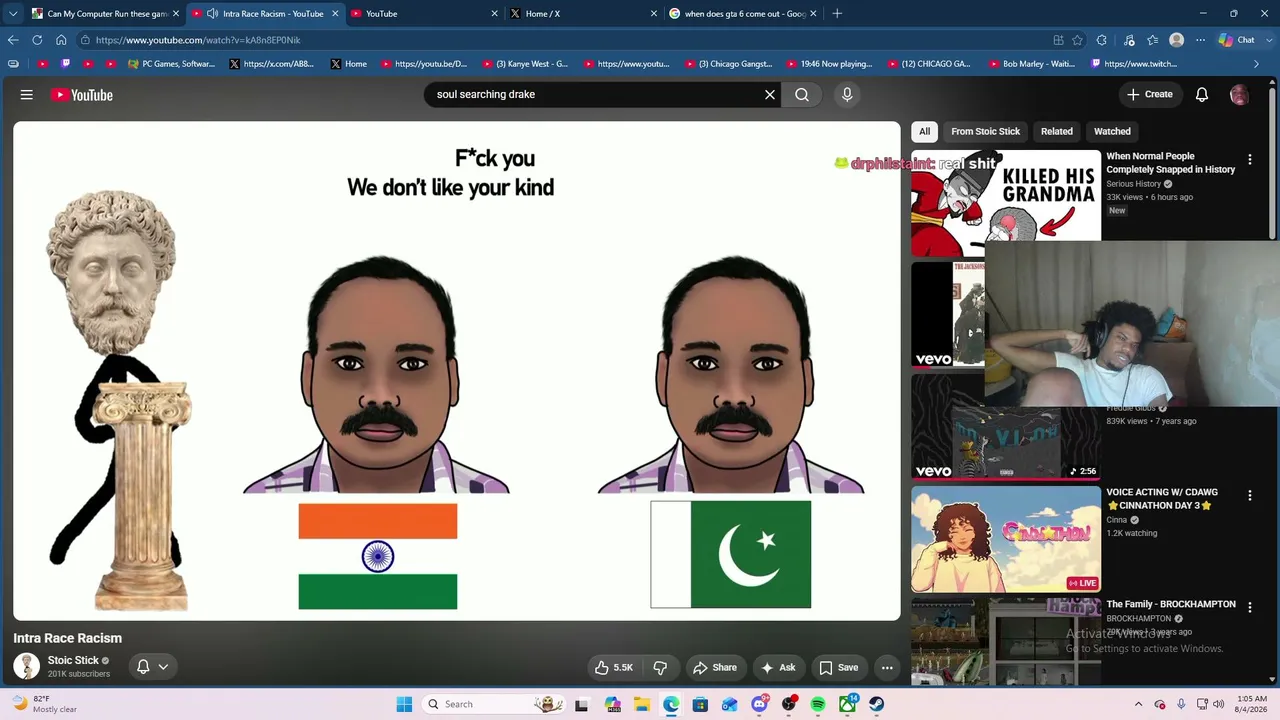
Task: Open the 'PC Games, Software' bookmark
Action: 172,64
